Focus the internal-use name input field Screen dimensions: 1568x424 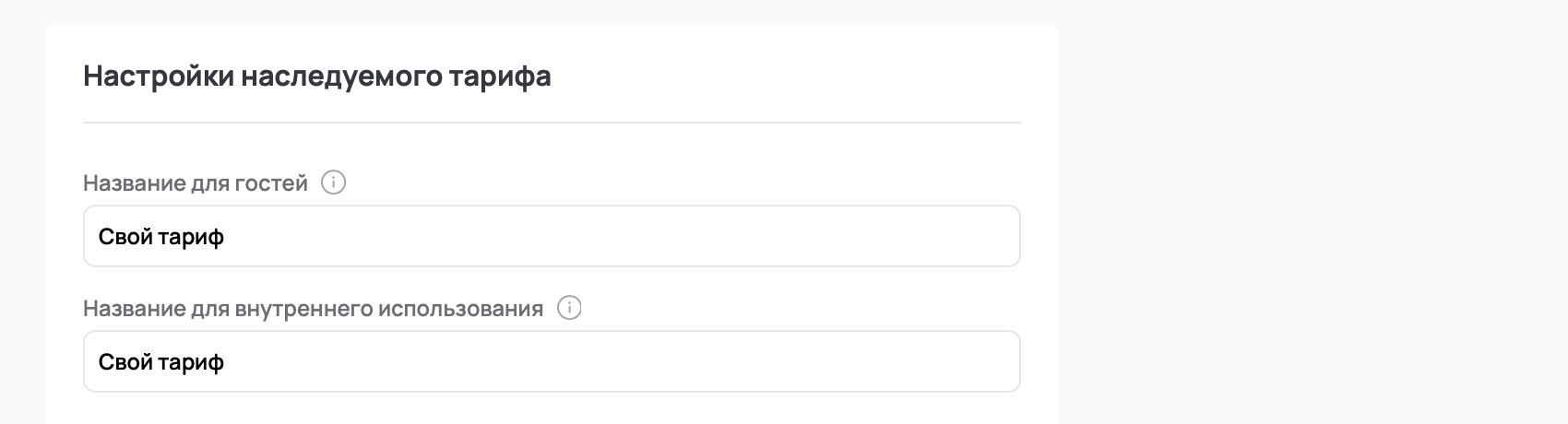coord(552,362)
